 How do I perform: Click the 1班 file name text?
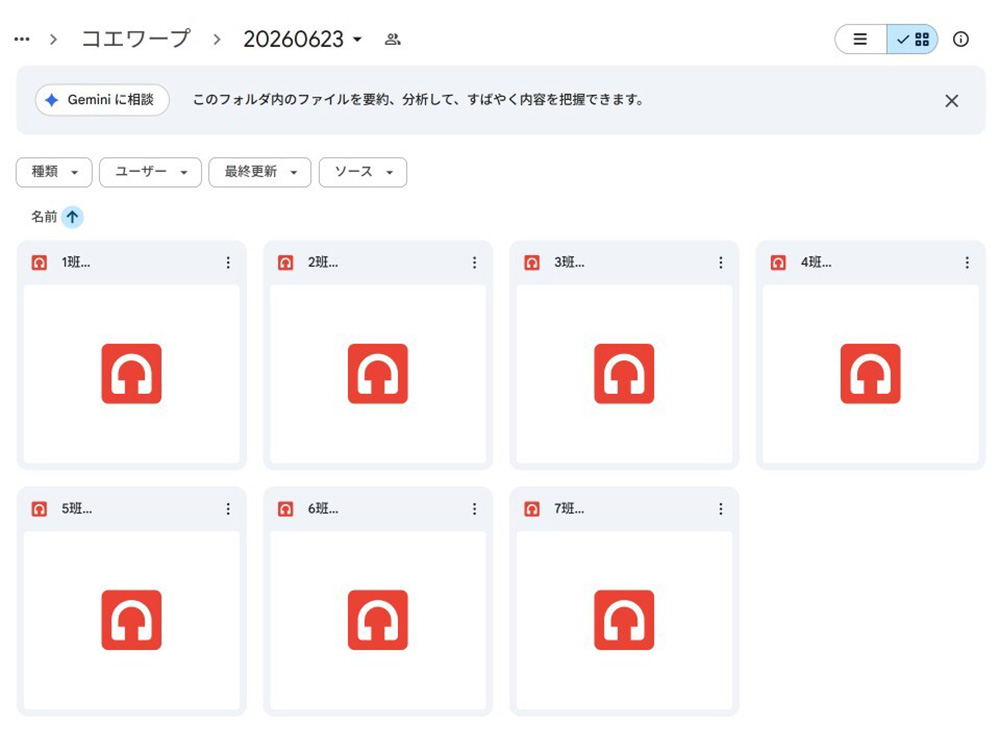click(76, 263)
